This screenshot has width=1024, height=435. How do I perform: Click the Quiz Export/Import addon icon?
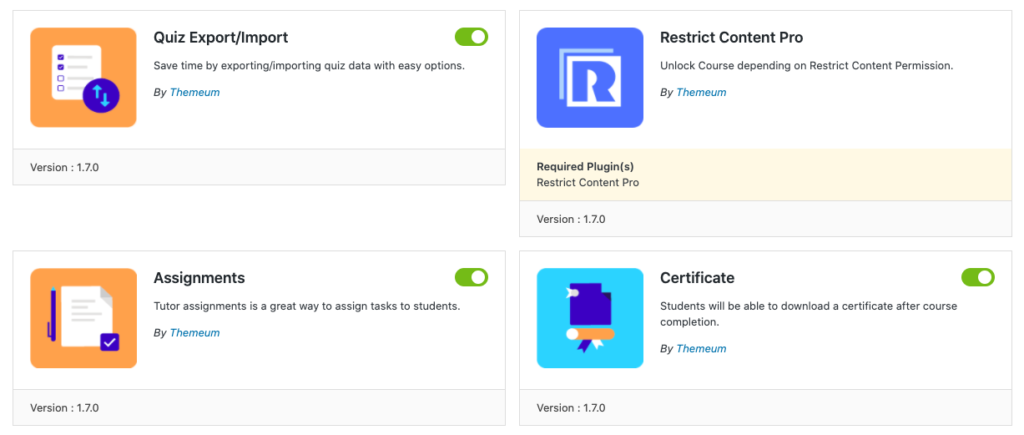pos(83,77)
